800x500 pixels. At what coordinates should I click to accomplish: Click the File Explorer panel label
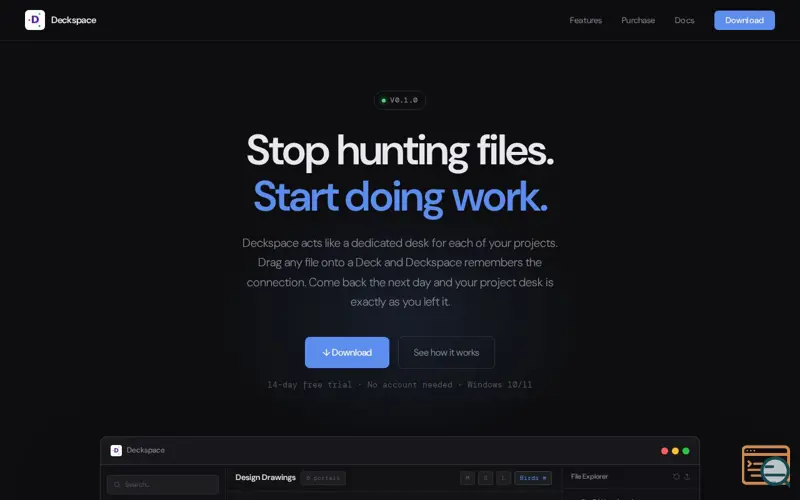pyautogui.click(x=589, y=477)
